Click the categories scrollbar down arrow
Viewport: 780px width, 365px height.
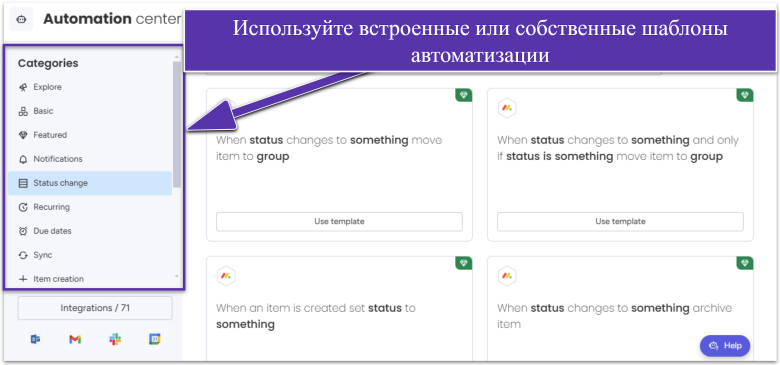pyautogui.click(x=177, y=276)
